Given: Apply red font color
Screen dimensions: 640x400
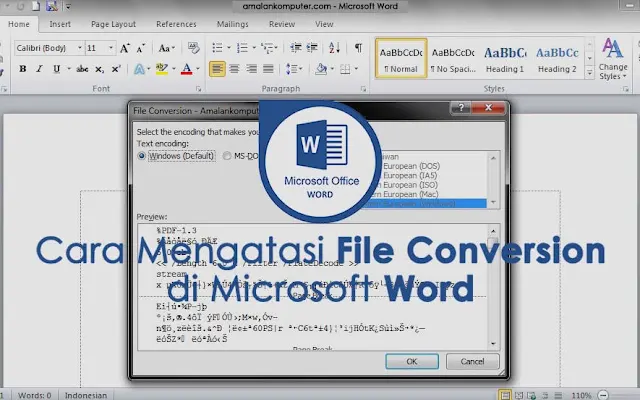Looking at the screenshot, I should pos(187,69).
